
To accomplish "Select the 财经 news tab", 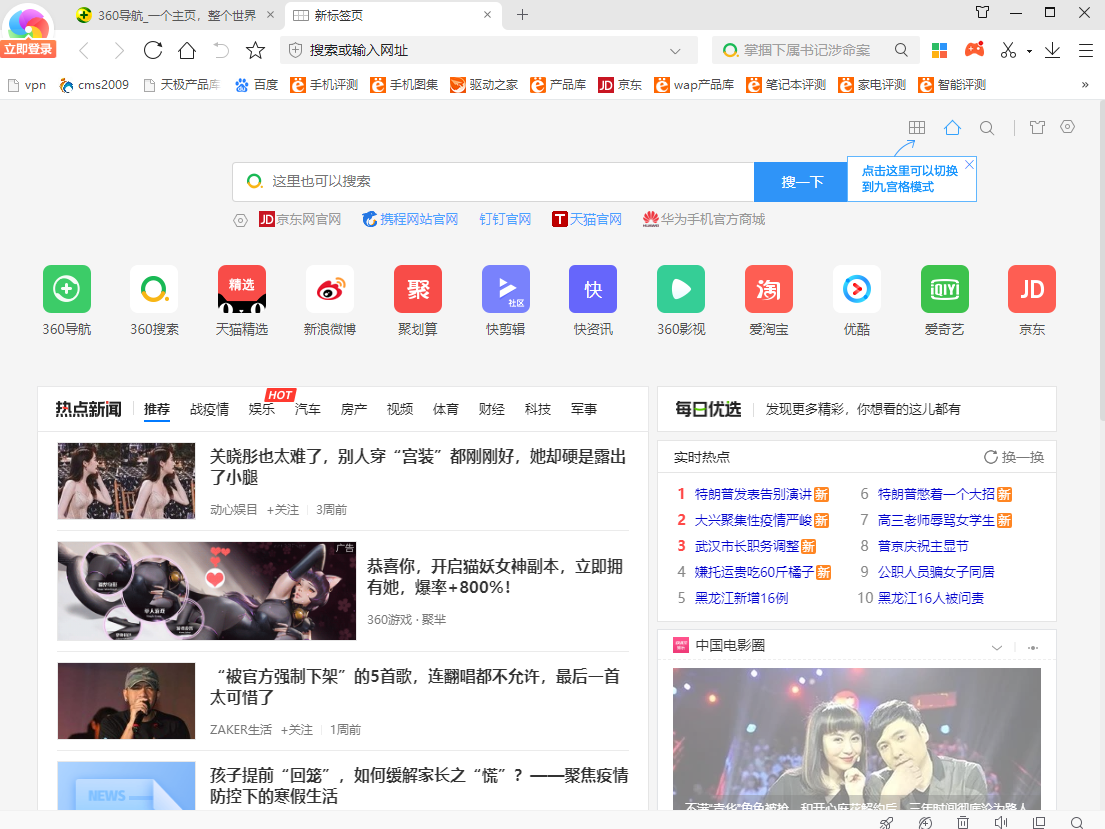I will (491, 409).
